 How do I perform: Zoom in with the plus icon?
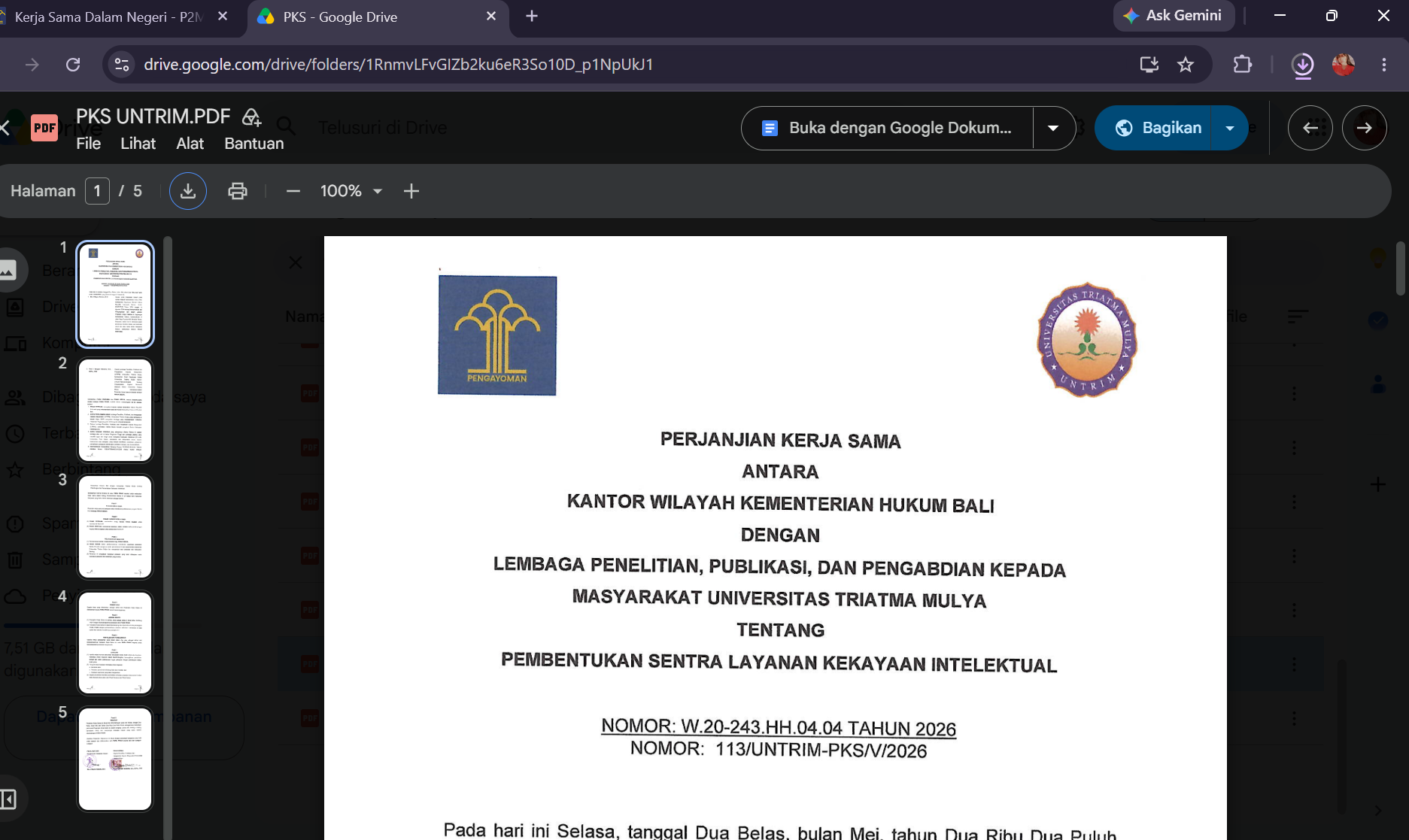pyautogui.click(x=411, y=191)
